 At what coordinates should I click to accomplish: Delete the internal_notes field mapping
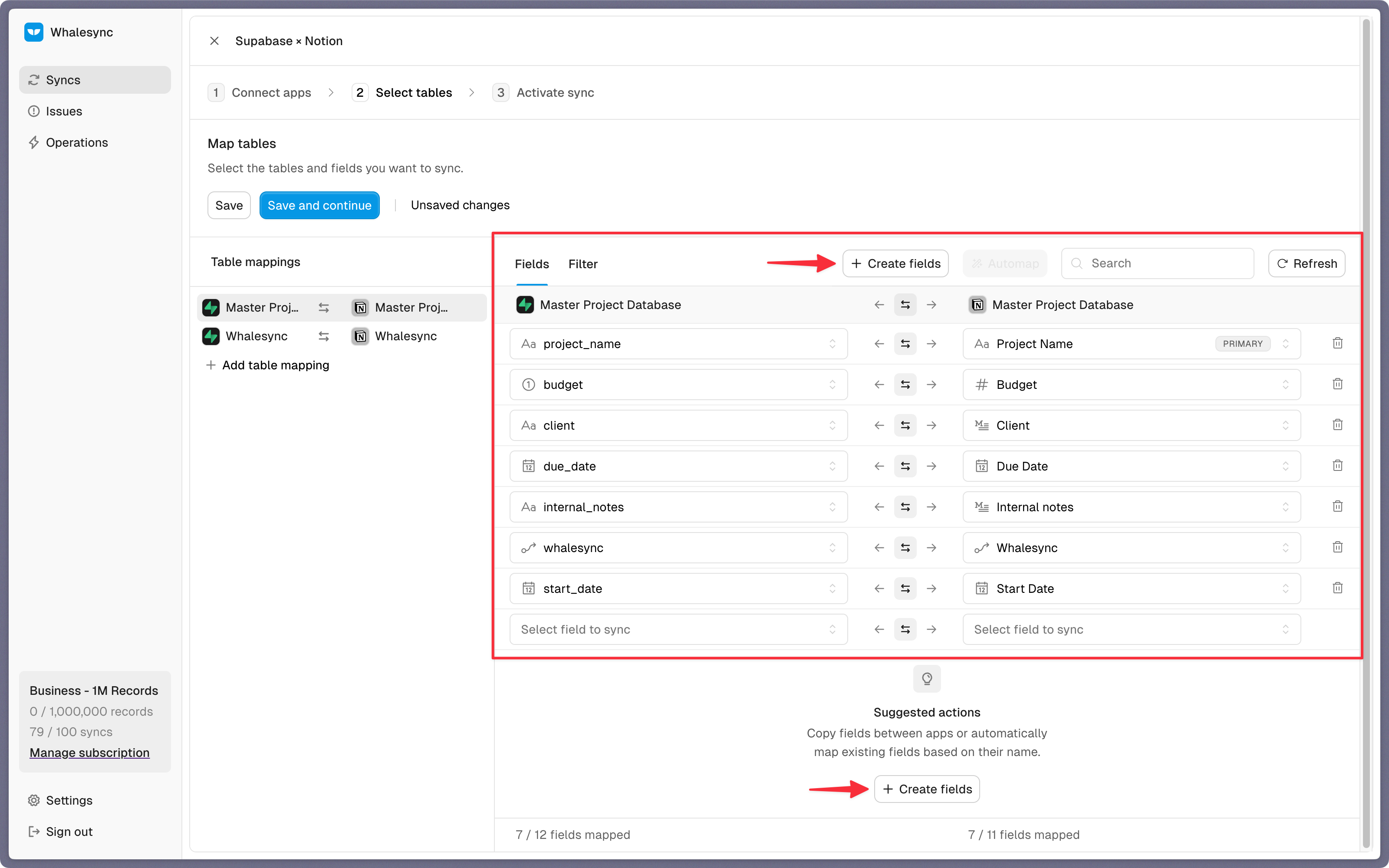point(1337,506)
